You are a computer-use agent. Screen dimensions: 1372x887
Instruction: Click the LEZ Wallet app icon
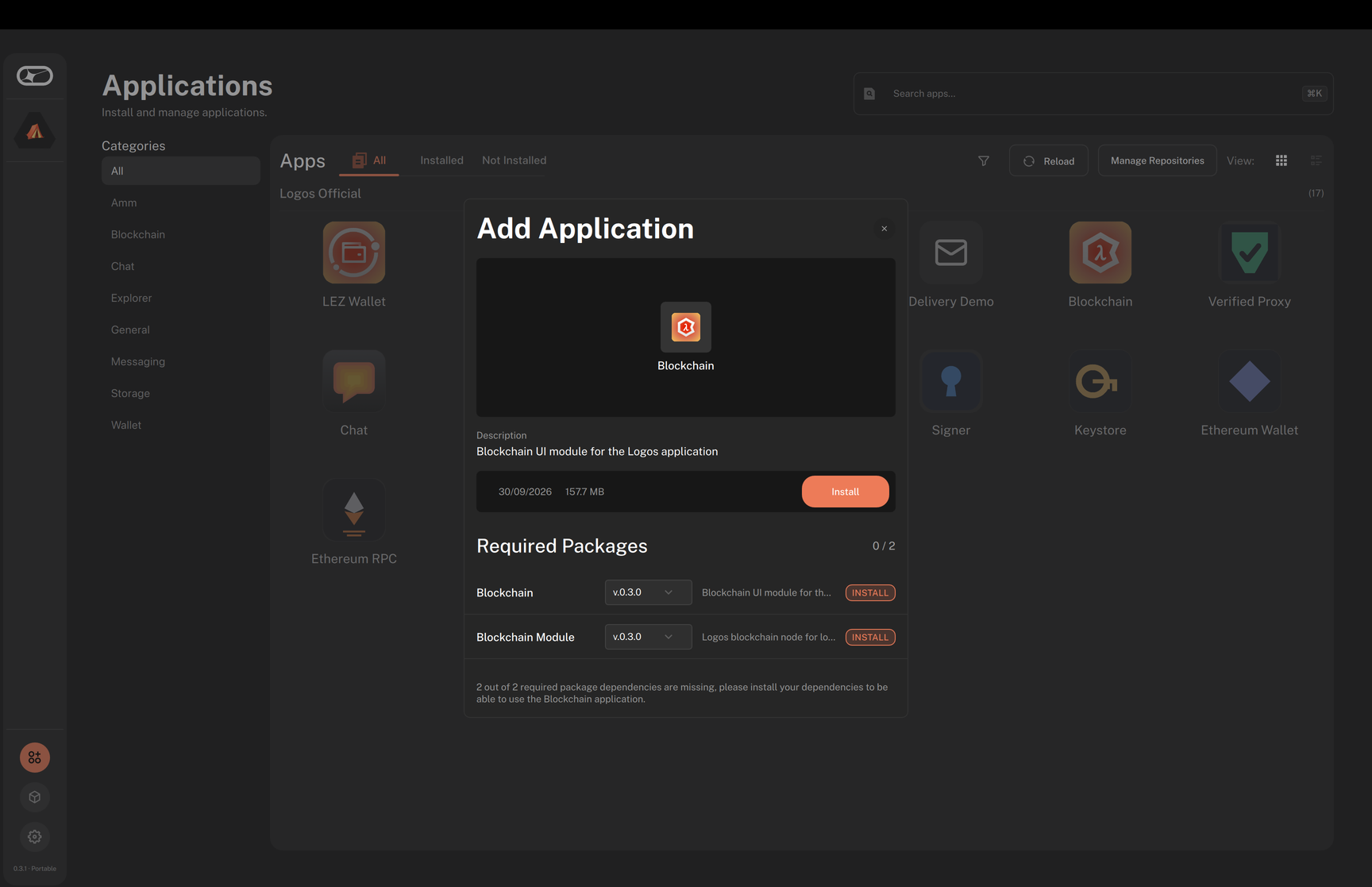click(354, 253)
